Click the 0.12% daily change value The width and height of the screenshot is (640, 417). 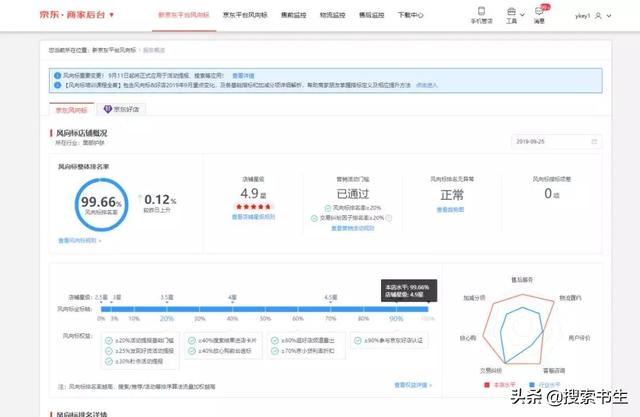160,200
